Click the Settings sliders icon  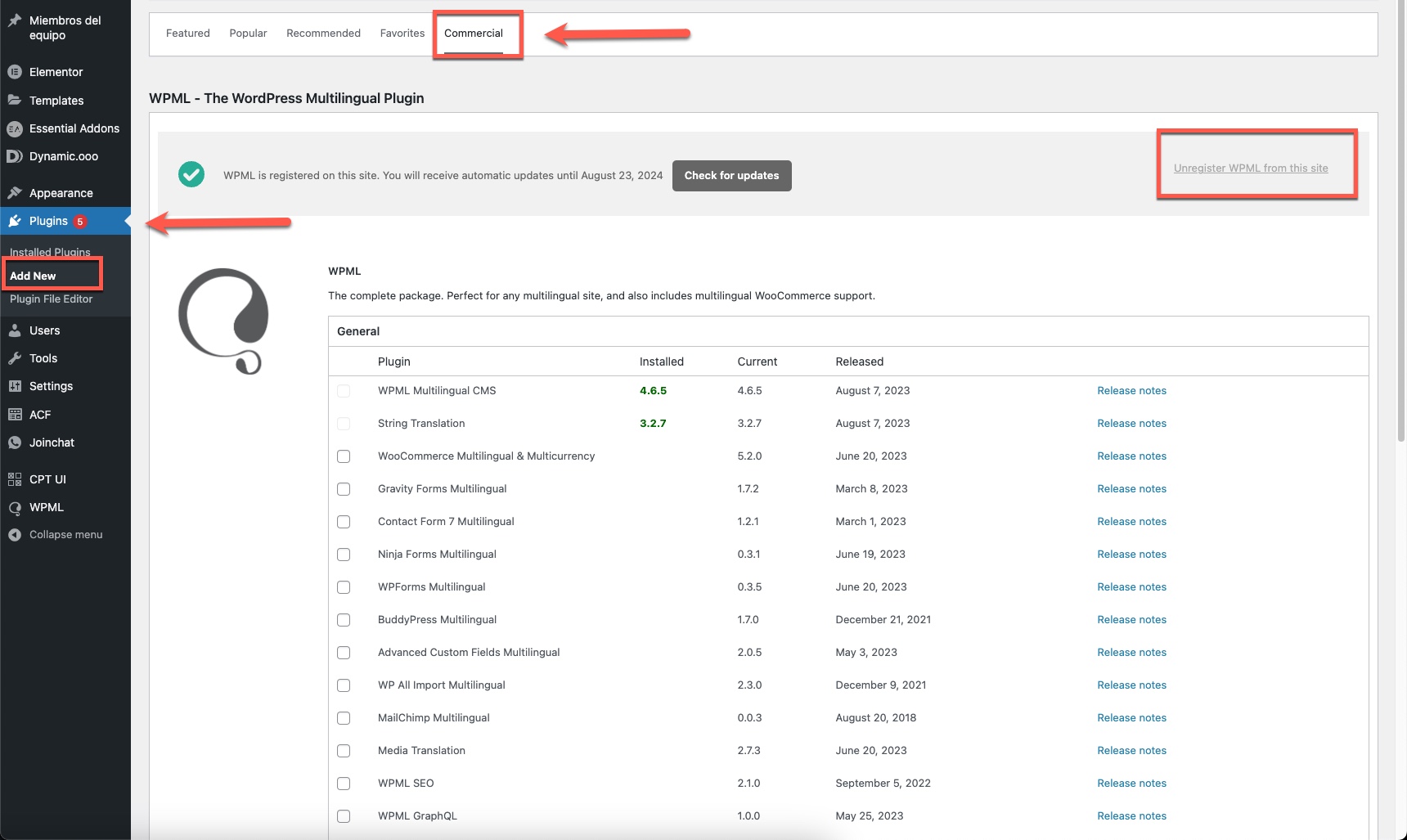14,386
